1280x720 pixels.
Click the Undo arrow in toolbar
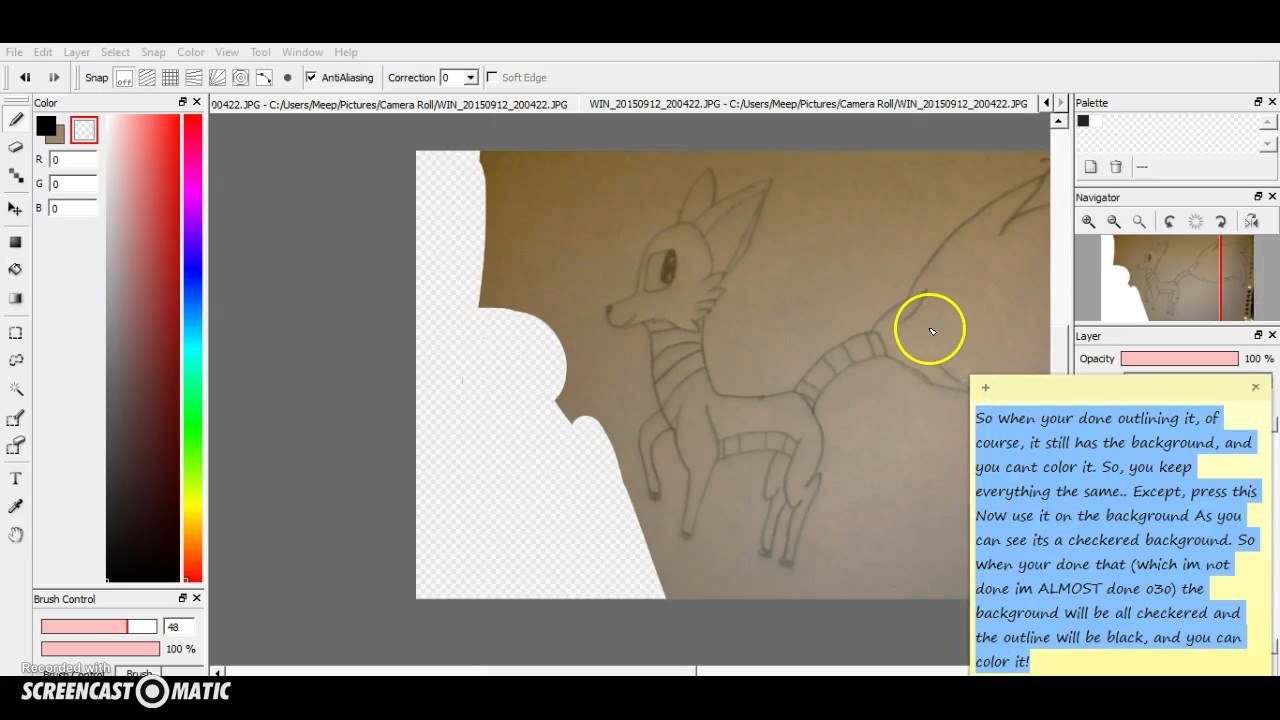tap(25, 77)
